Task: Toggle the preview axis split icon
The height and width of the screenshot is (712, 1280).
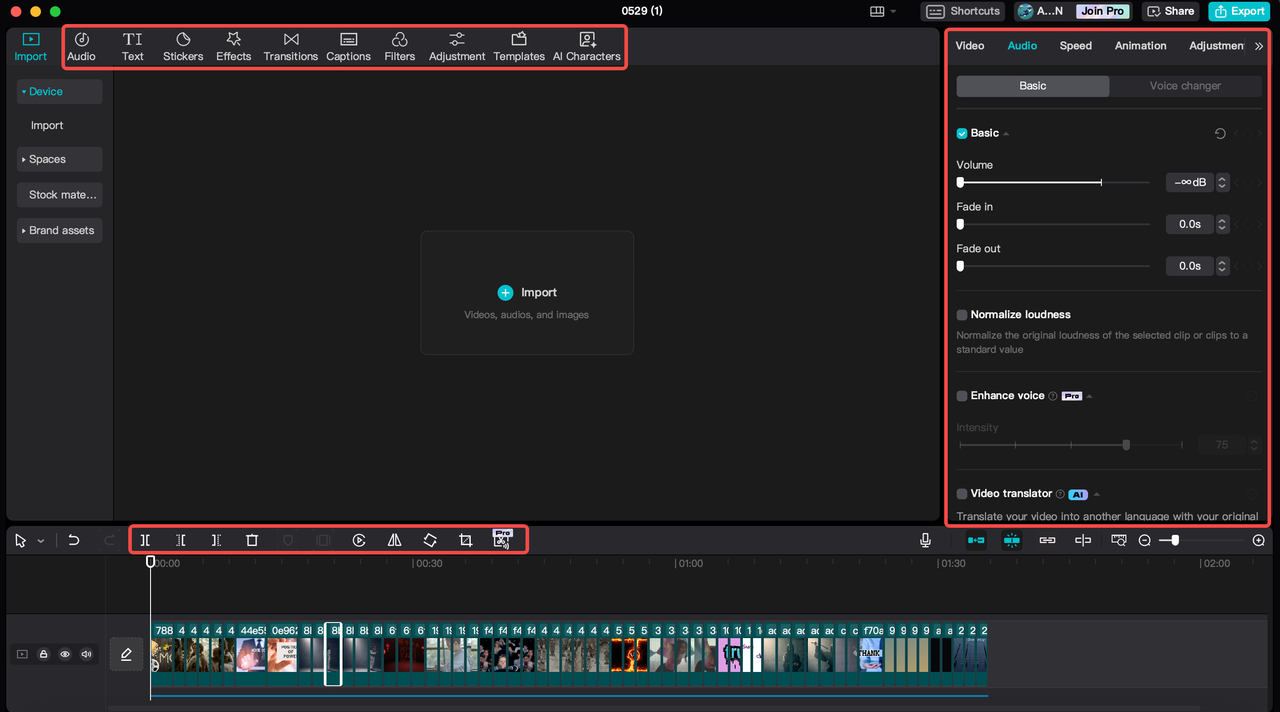Action: pos(1083,540)
